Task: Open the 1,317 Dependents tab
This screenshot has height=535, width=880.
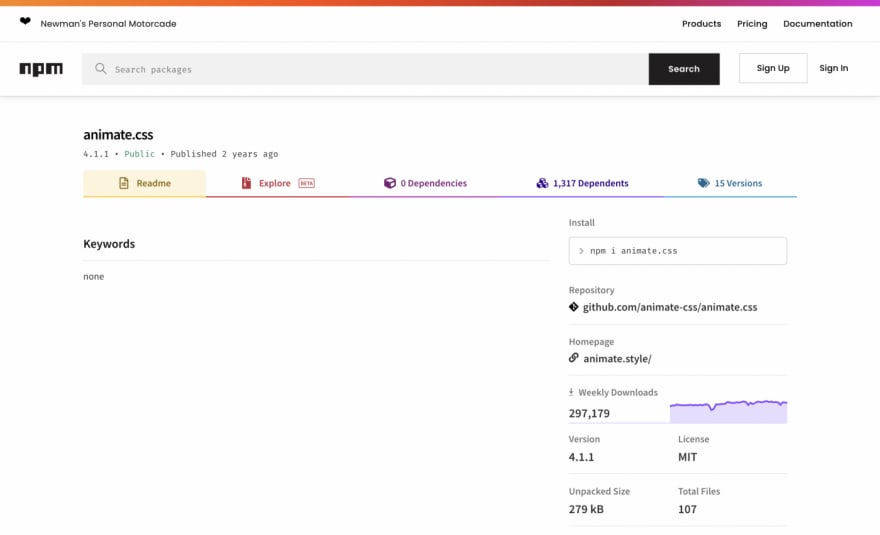Action: coord(582,183)
